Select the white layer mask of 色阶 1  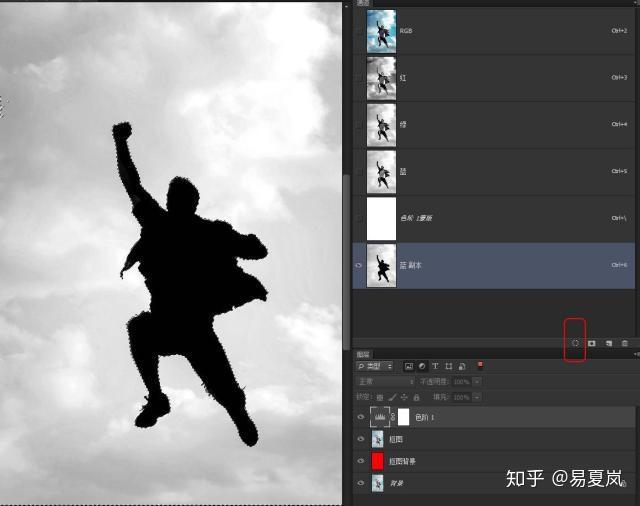point(403,417)
